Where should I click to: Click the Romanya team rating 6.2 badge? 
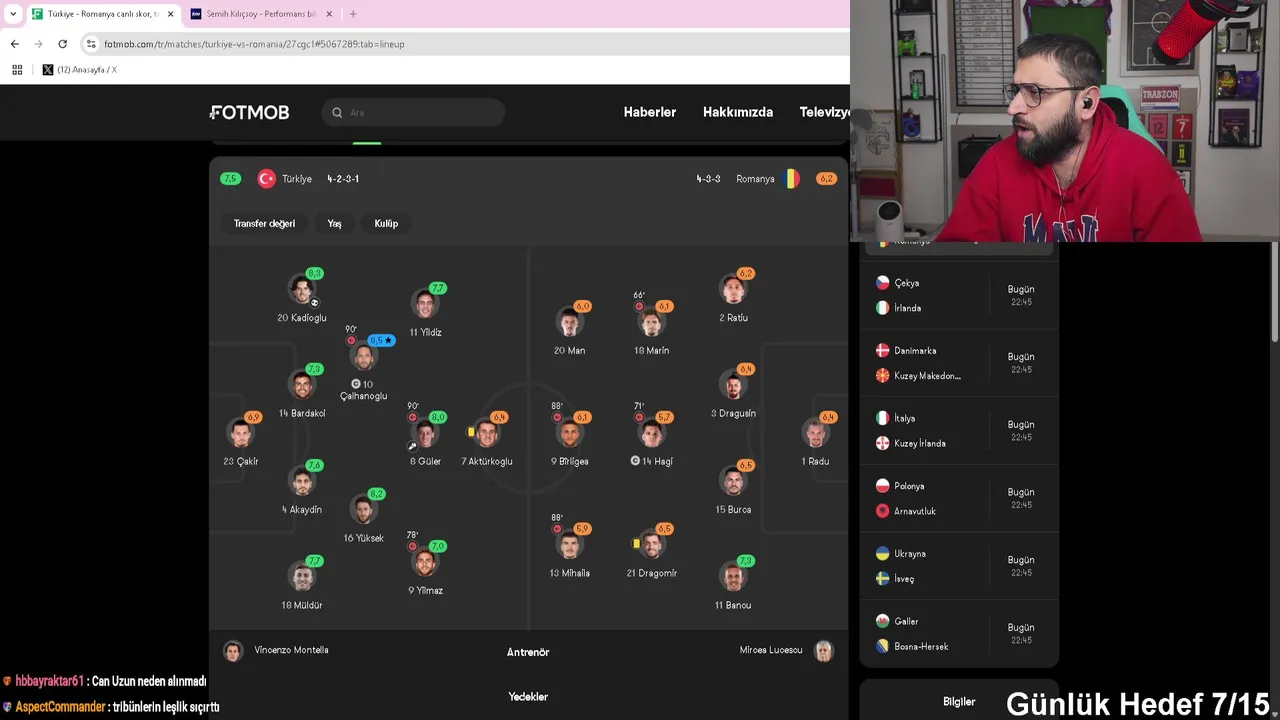pos(825,179)
